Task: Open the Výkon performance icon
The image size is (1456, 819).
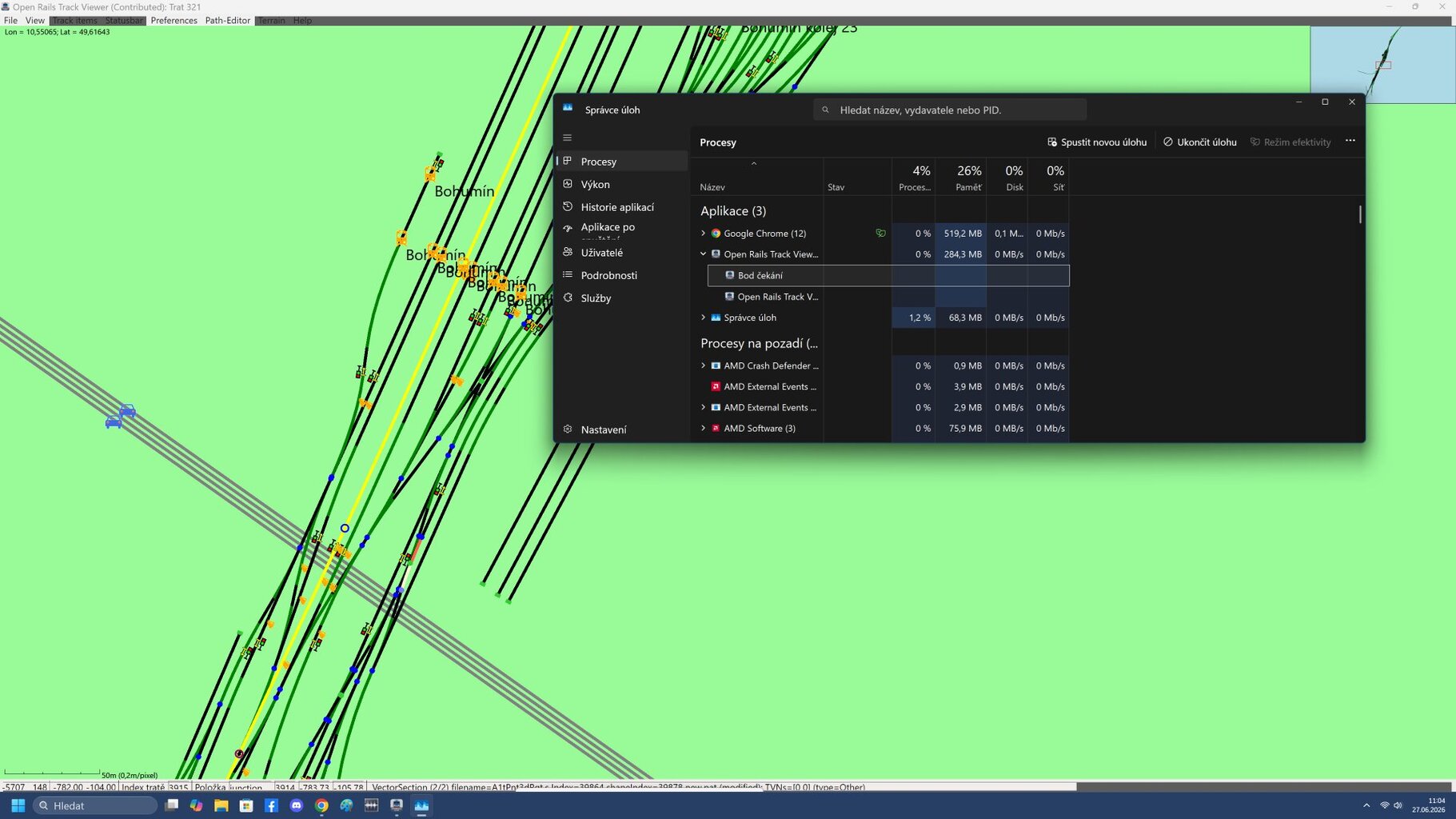Action: [568, 184]
